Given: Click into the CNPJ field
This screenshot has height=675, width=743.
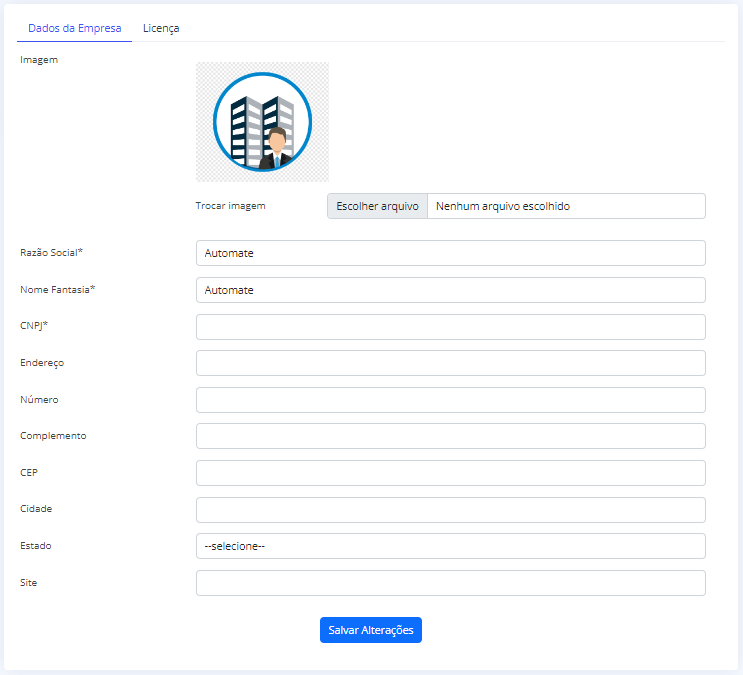Looking at the screenshot, I should pyautogui.click(x=451, y=327).
